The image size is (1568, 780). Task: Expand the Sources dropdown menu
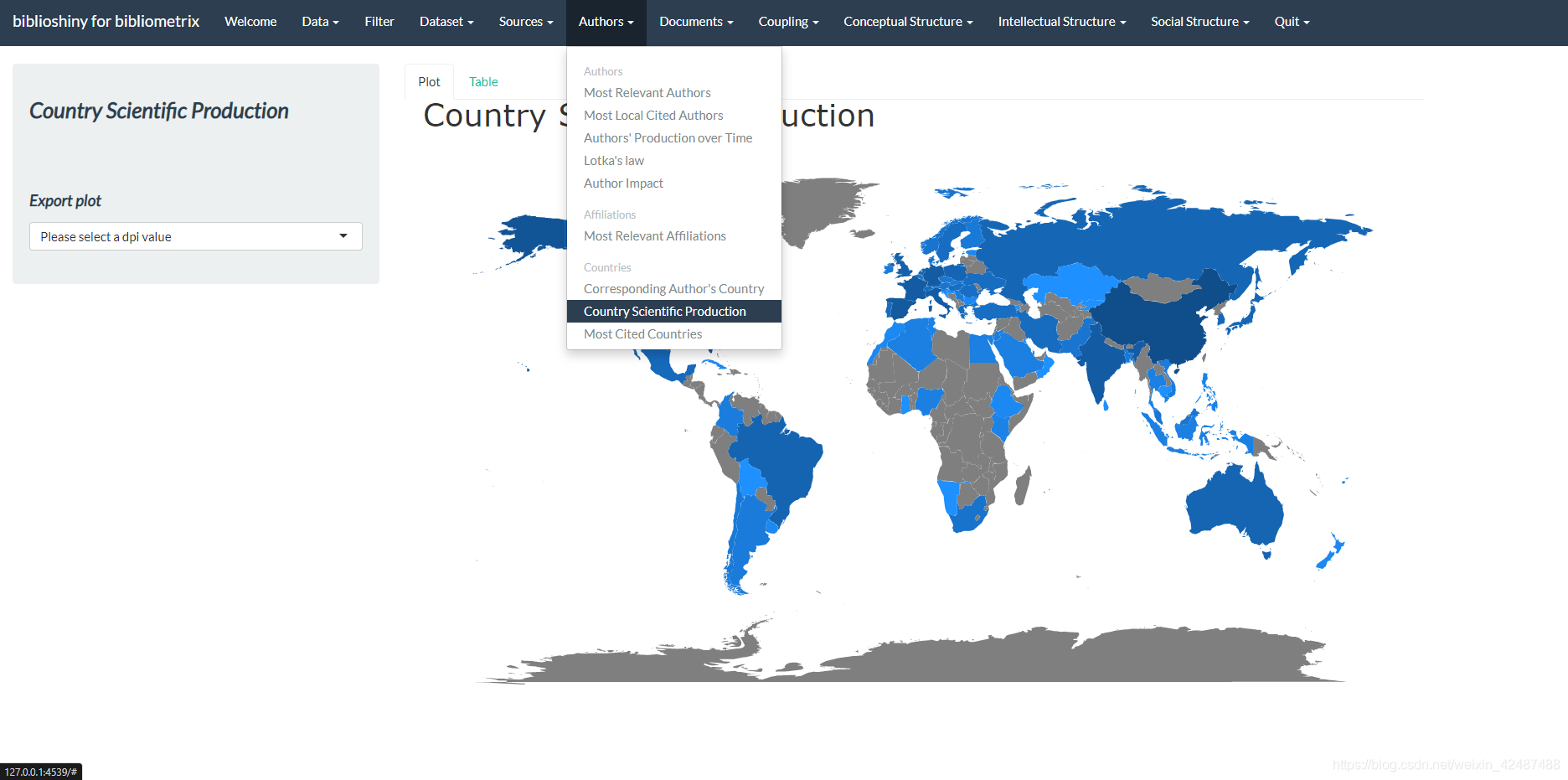526,22
